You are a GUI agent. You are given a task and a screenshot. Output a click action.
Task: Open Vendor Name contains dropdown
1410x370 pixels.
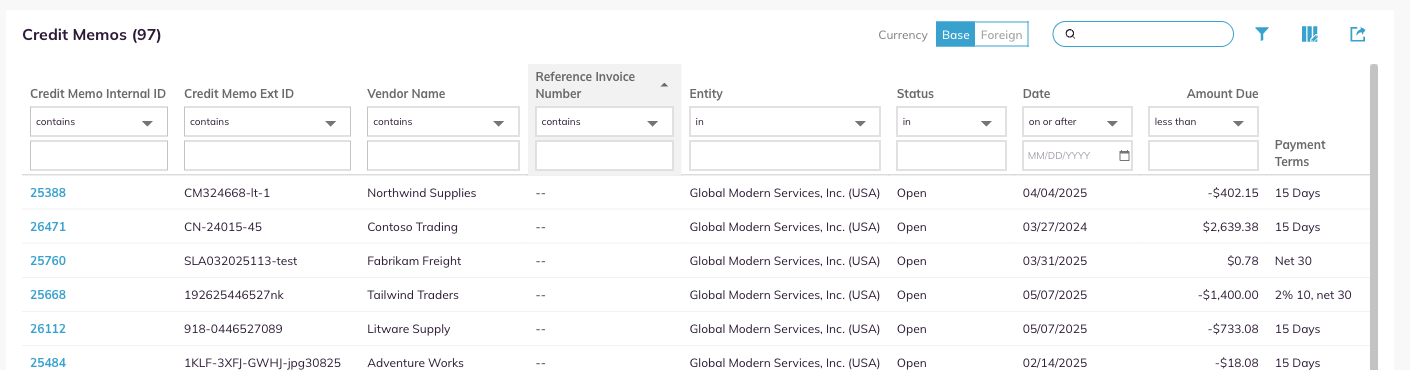coord(443,122)
